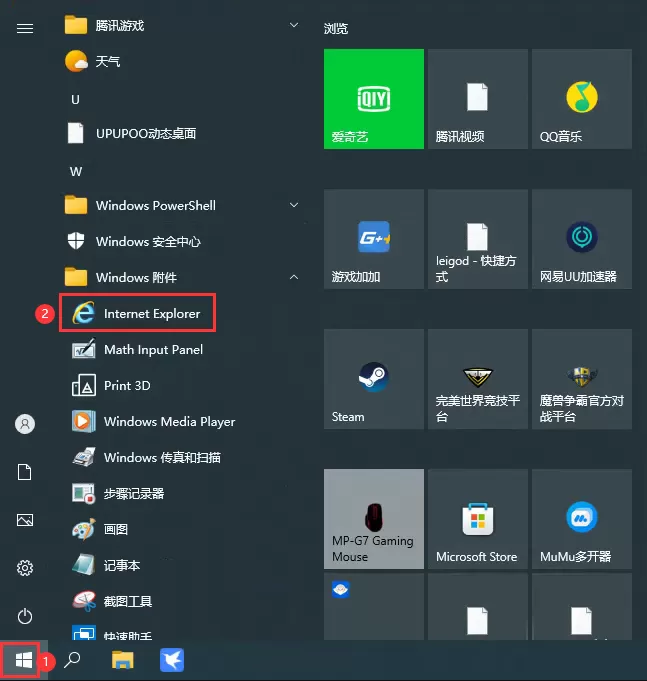Select the letter U section header
Screen dimensions: 647x681
pos(76,100)
